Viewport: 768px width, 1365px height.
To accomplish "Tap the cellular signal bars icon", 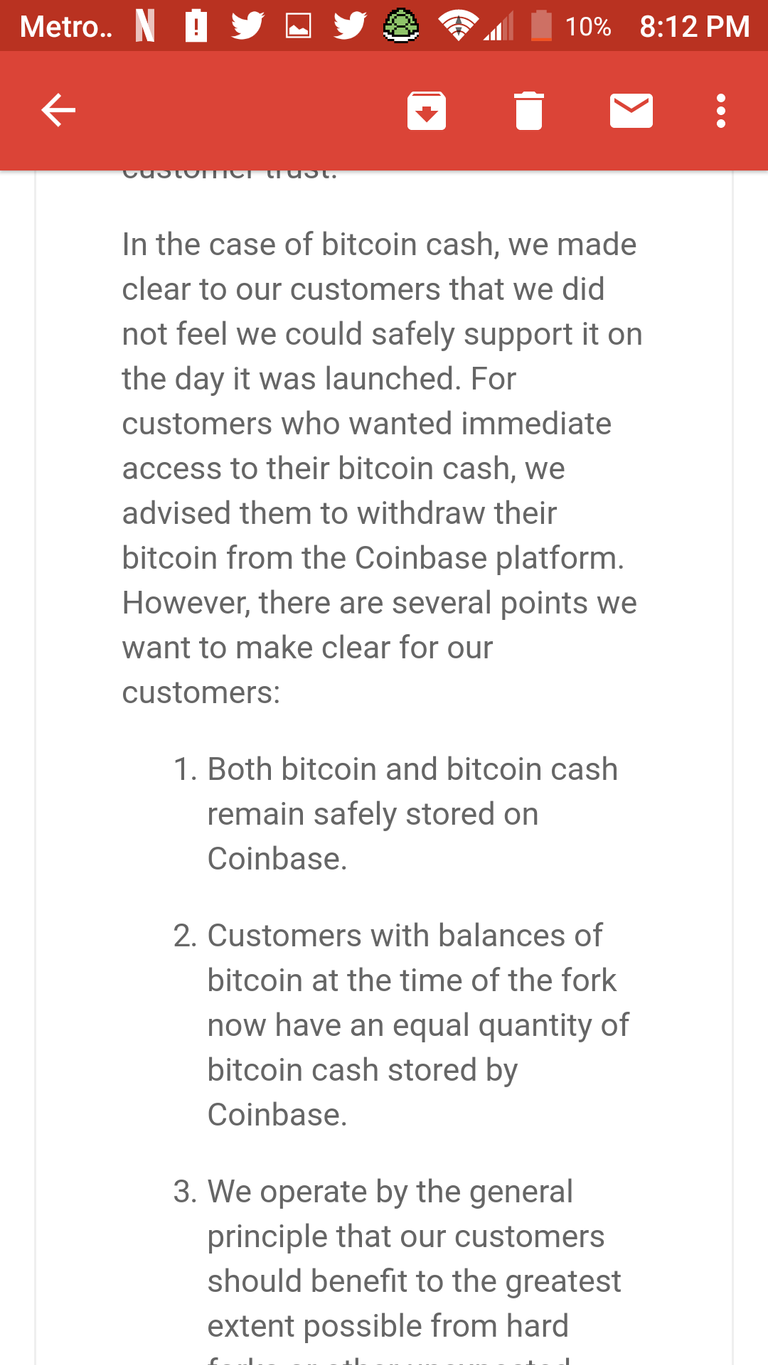I will point(497,27).
